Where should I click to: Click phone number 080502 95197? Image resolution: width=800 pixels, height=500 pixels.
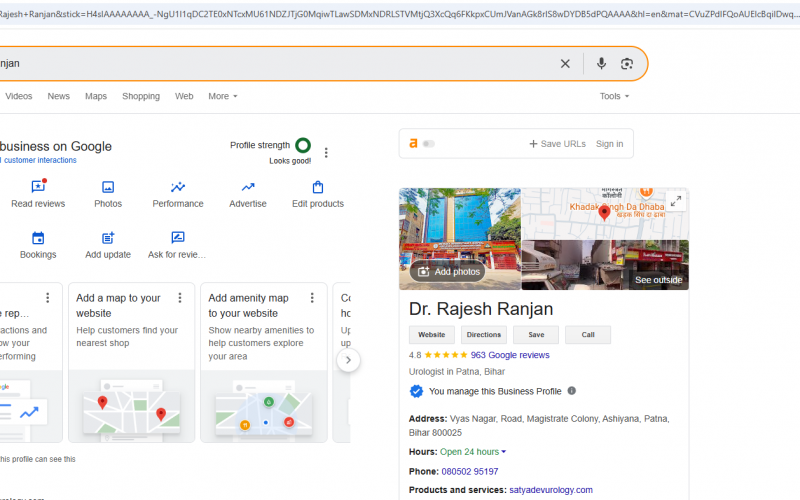coord(470,471)
